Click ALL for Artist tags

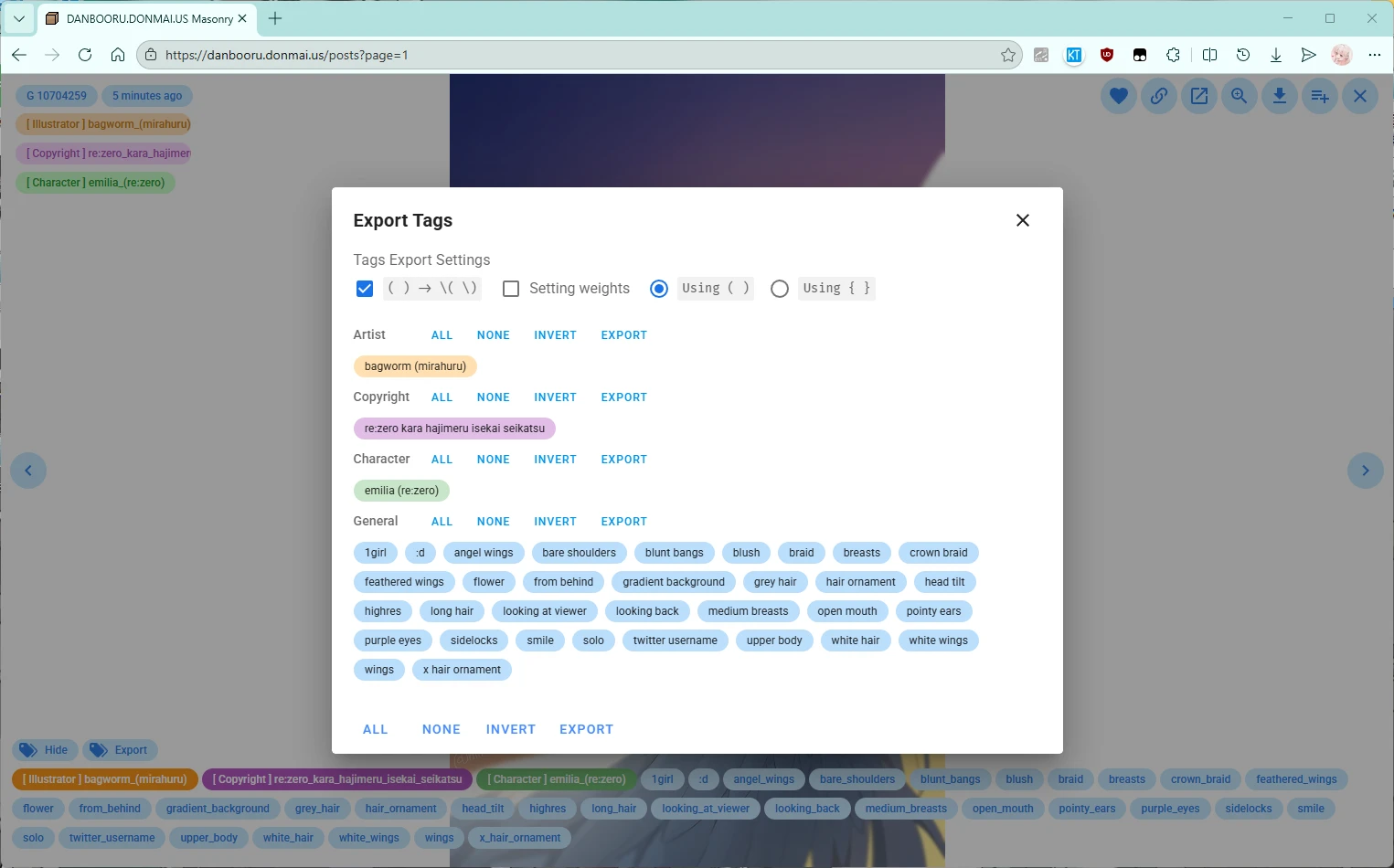(442, 335)
